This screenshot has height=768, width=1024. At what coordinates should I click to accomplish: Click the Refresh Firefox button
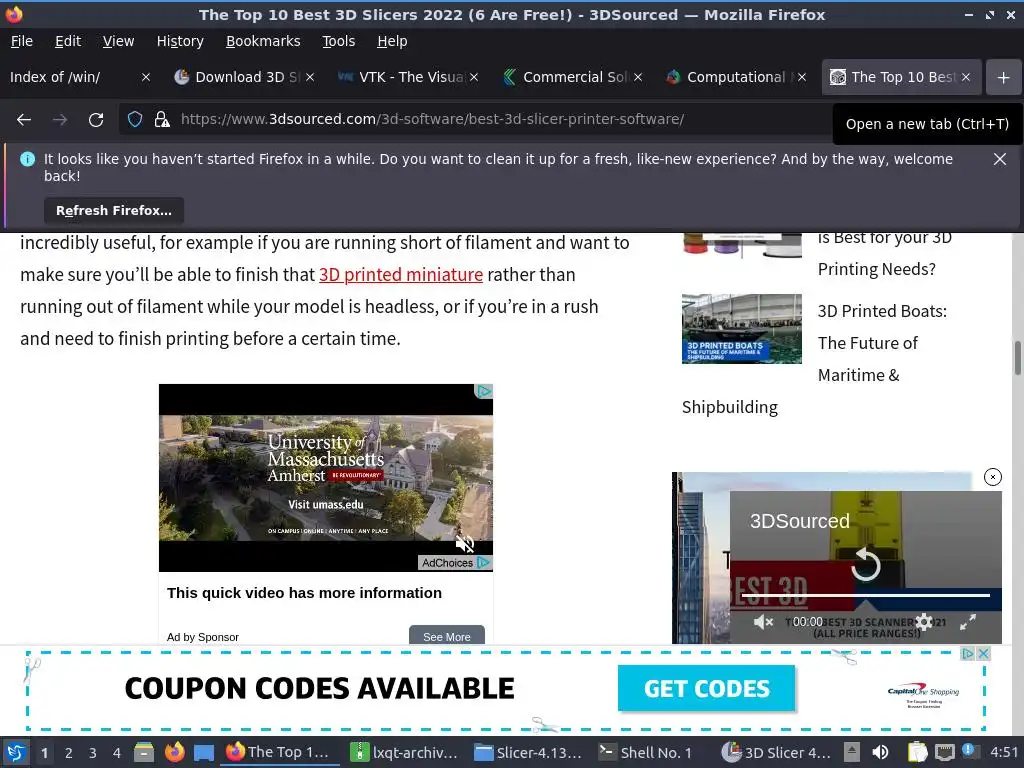[114, 210]
